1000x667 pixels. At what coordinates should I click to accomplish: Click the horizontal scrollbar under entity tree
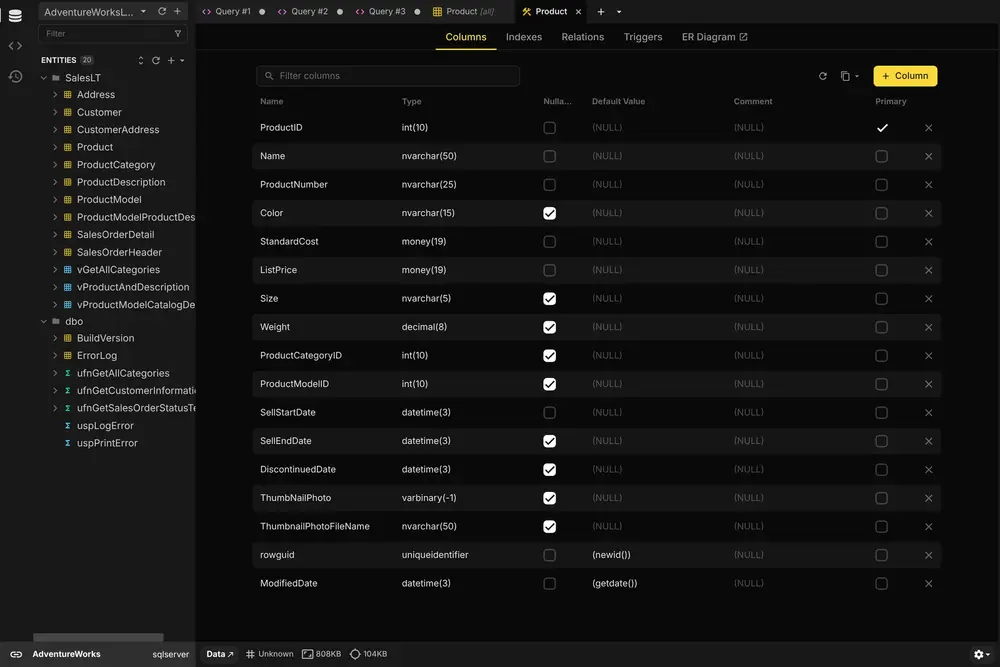tap(98, 637)
